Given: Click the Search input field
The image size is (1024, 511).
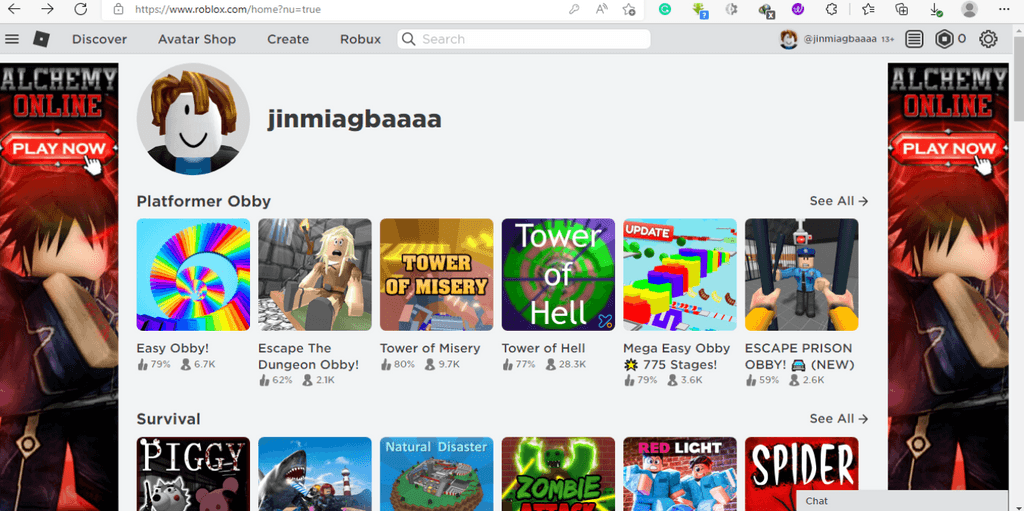Looking at the screenshot, I should coord(524,39).
